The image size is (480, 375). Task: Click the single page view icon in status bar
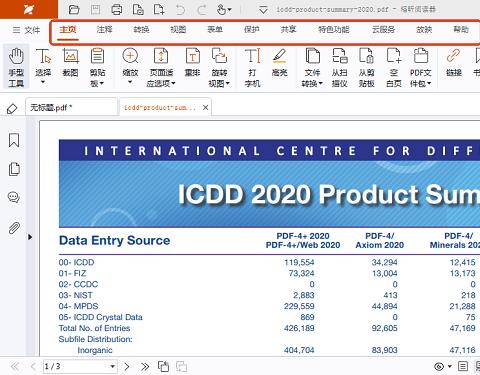click(x=463, y=367)
